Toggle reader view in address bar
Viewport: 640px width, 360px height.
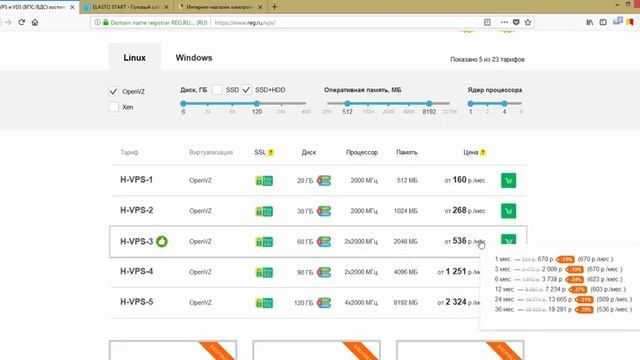click(x=487, y=22)
